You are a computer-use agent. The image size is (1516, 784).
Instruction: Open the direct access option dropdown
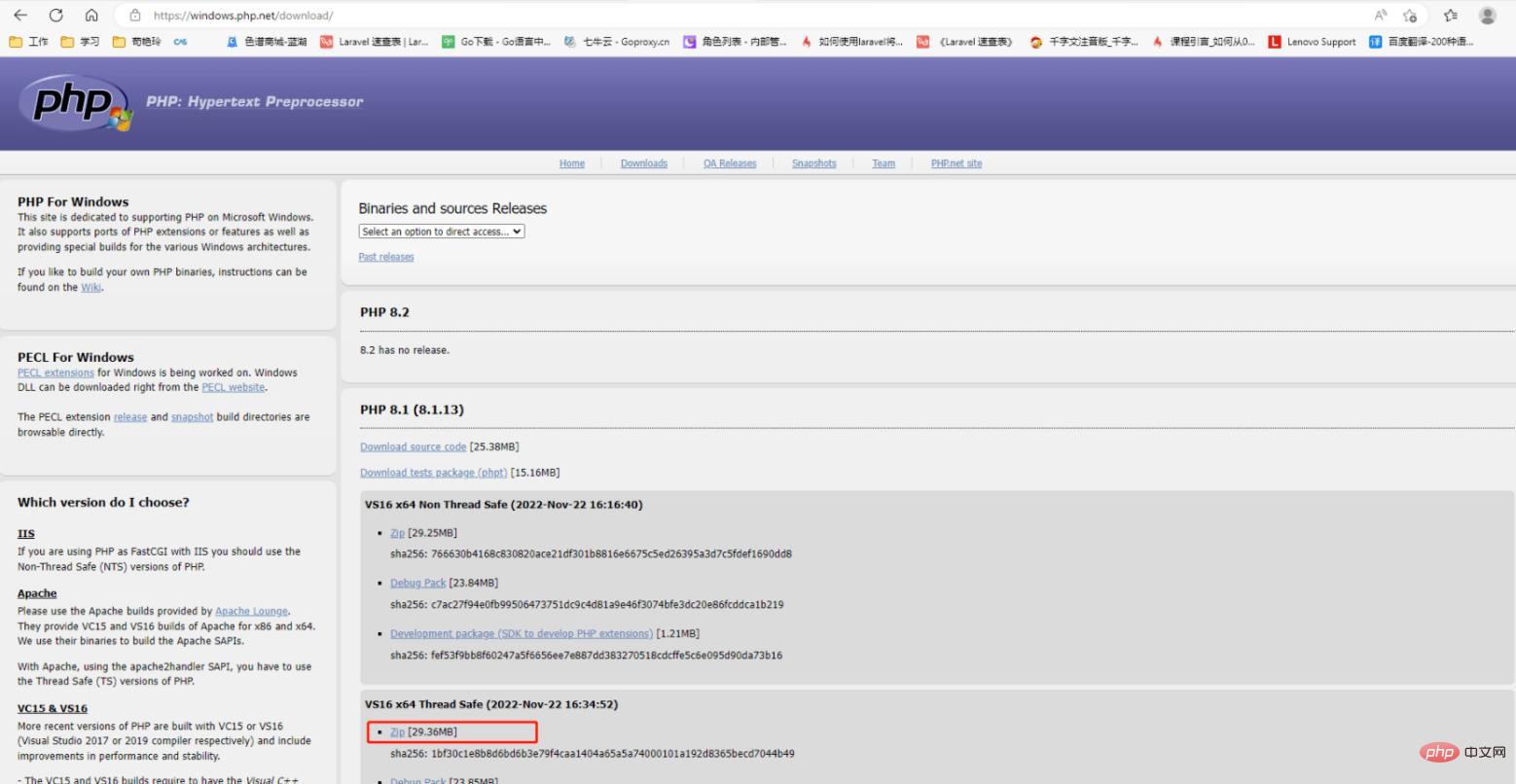[x=440, y=232]
